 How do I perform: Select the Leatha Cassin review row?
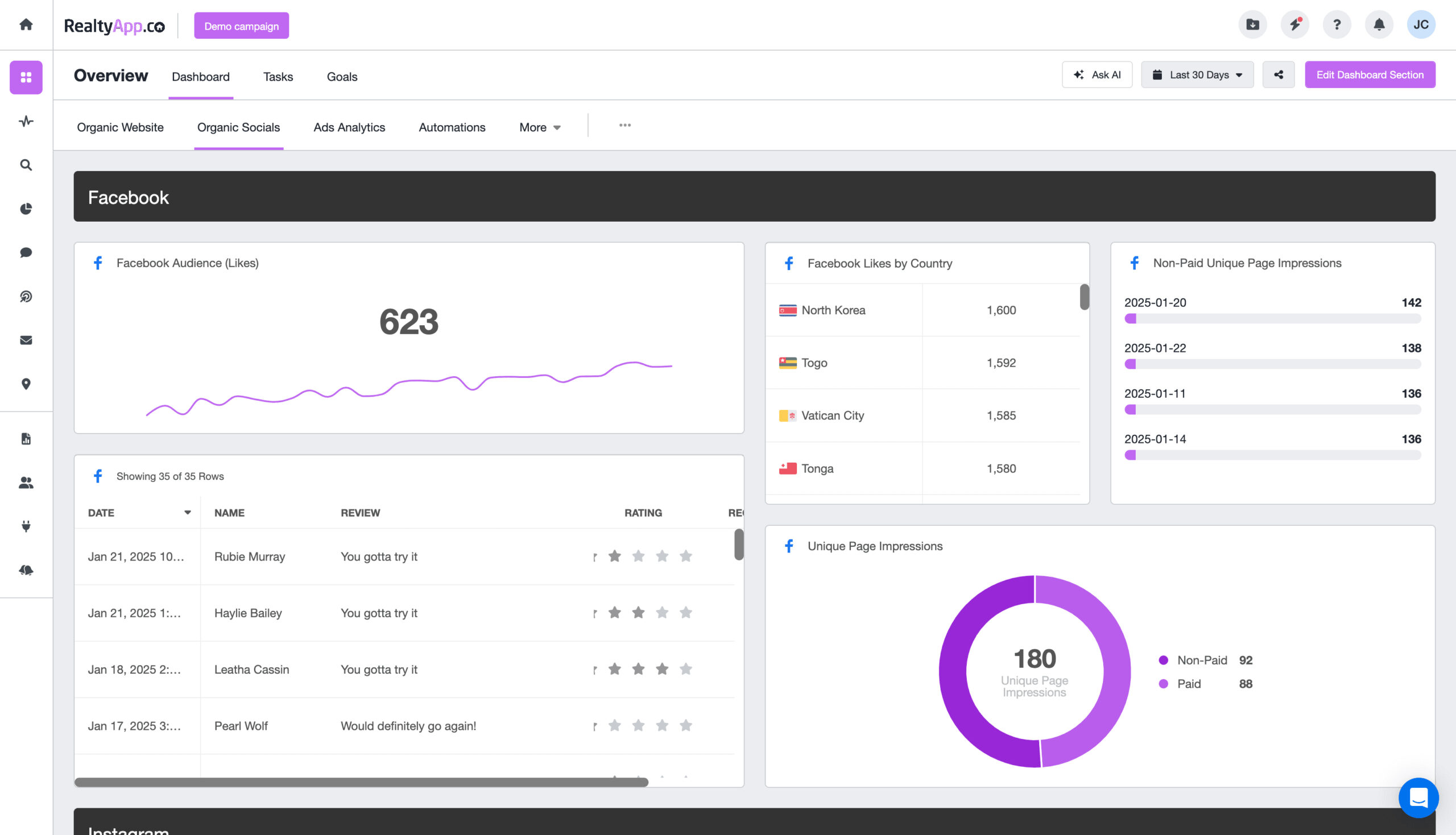tap(404, 669)
